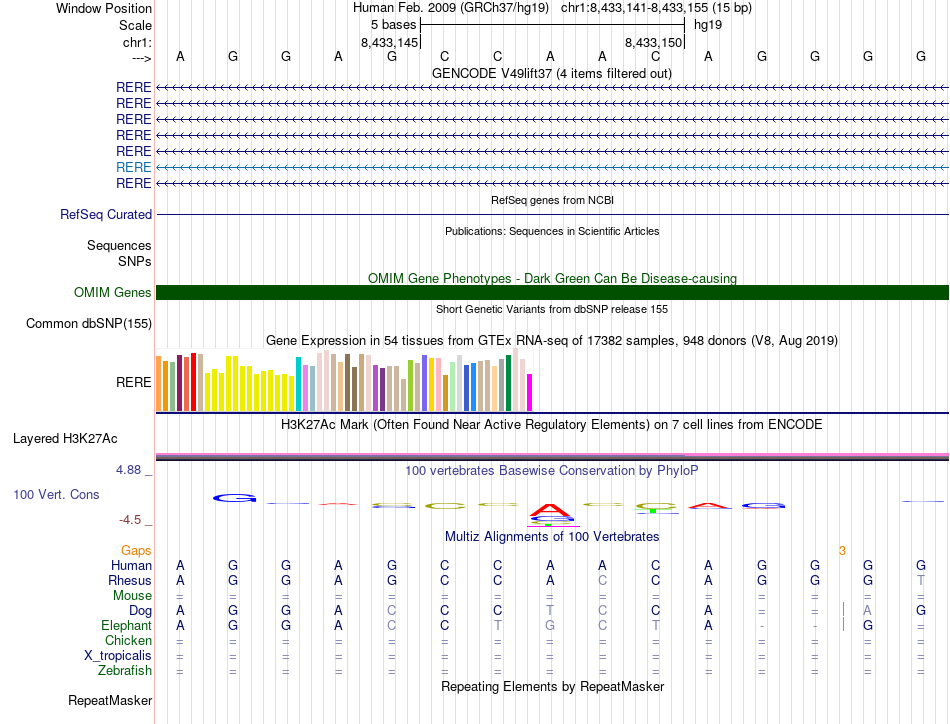Select the Rhesus alignment row label
The image size is (950, 724).
[x=130, y=580]
